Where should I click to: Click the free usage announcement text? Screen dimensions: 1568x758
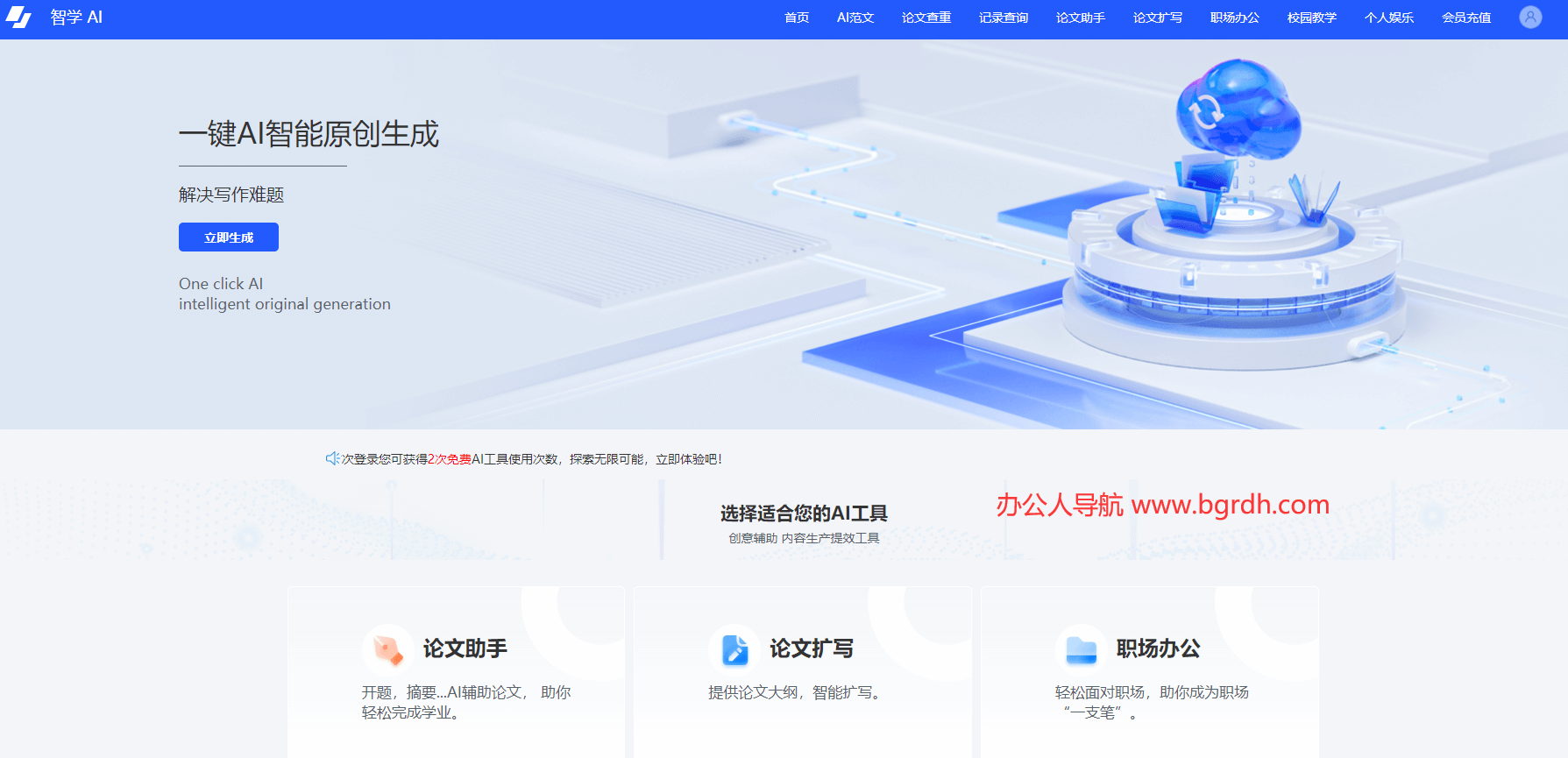[531, 459]
